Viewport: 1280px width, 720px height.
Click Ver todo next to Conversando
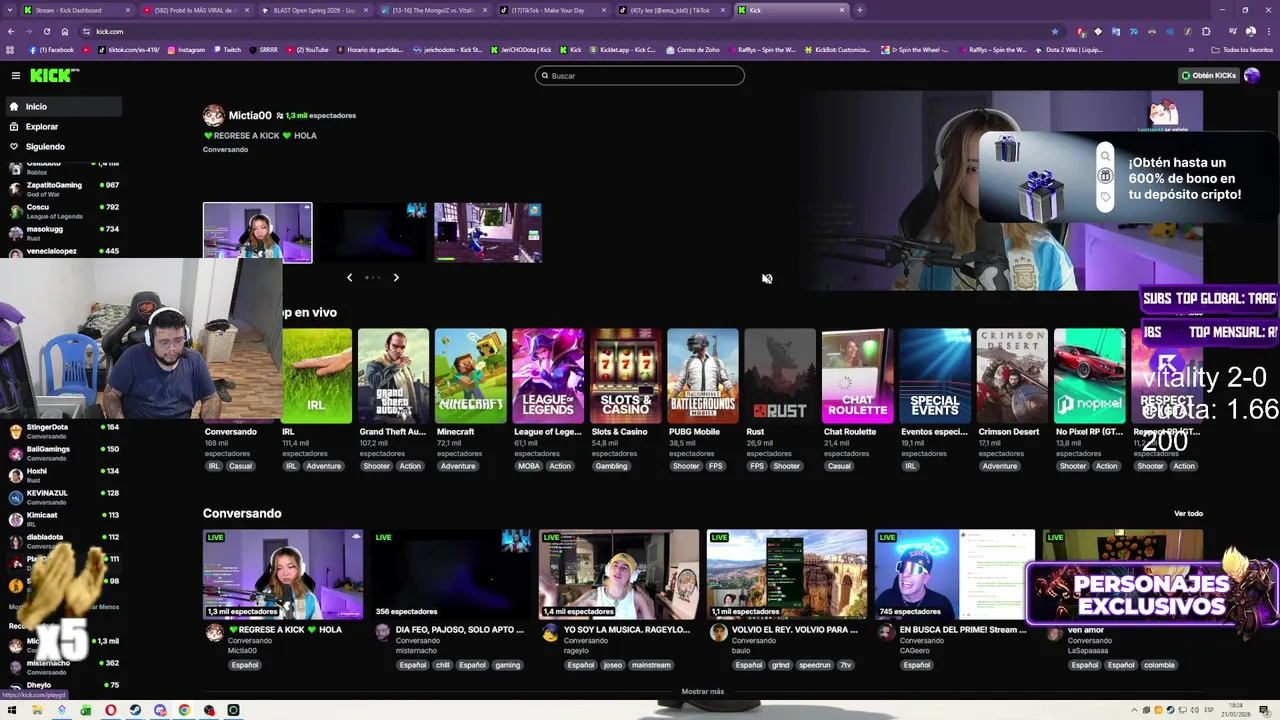(x=1188, y=514)
